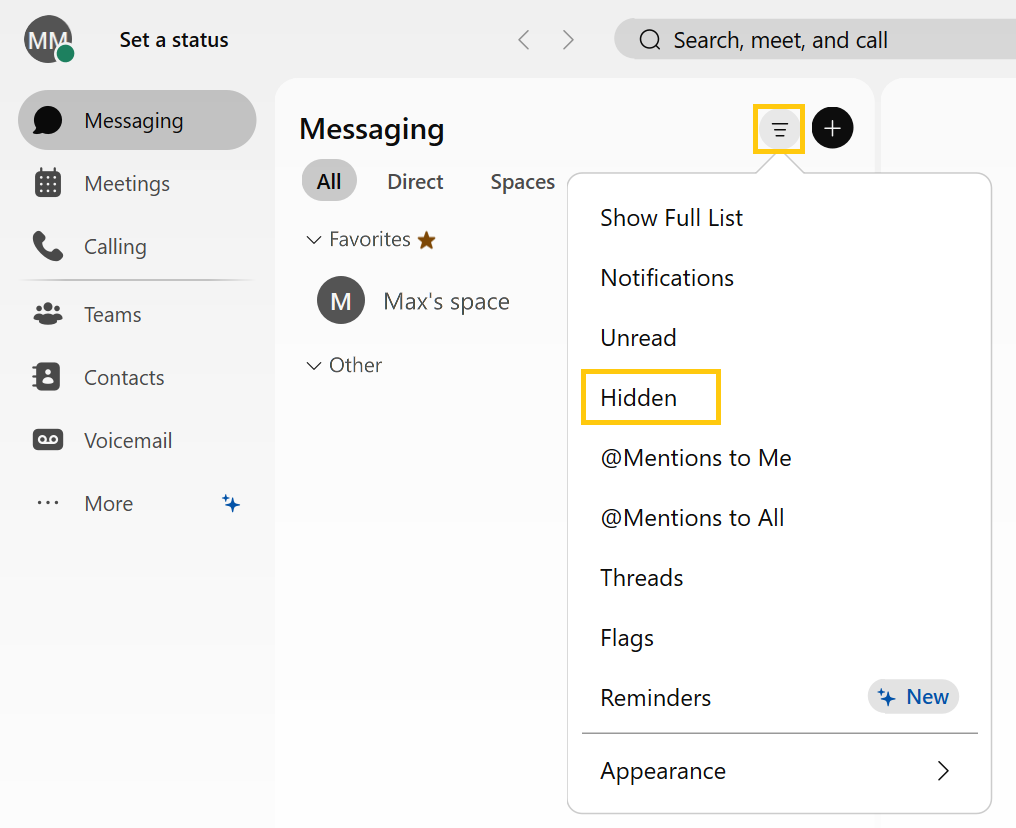Switch to the Spaces tab
Image resolution: width=1016 pixels, height=828 pixels.
(x=522, y=181)
